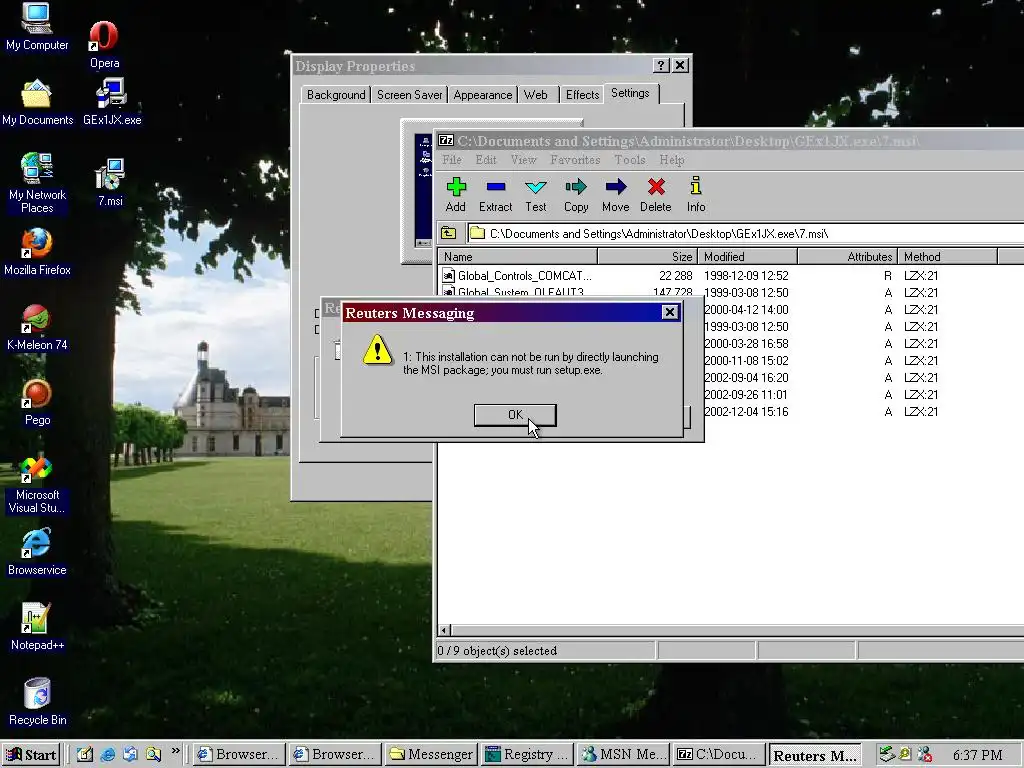Open the File menu in 7-Zip
This screenshot has width=1024, height=768.
tap(451, 159)
